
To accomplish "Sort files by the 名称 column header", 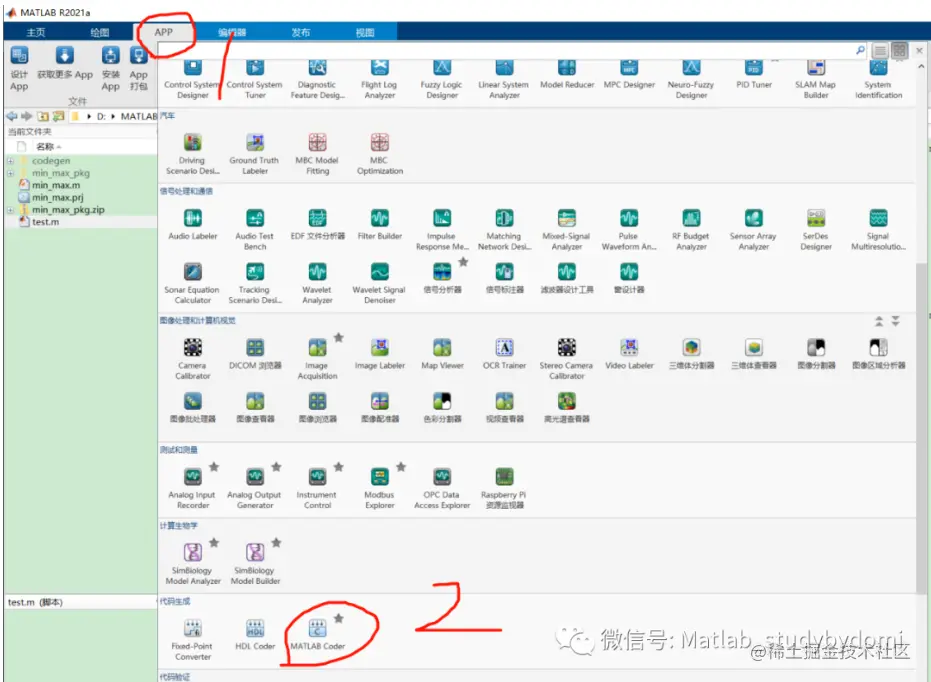I will (x=45, y=147).
